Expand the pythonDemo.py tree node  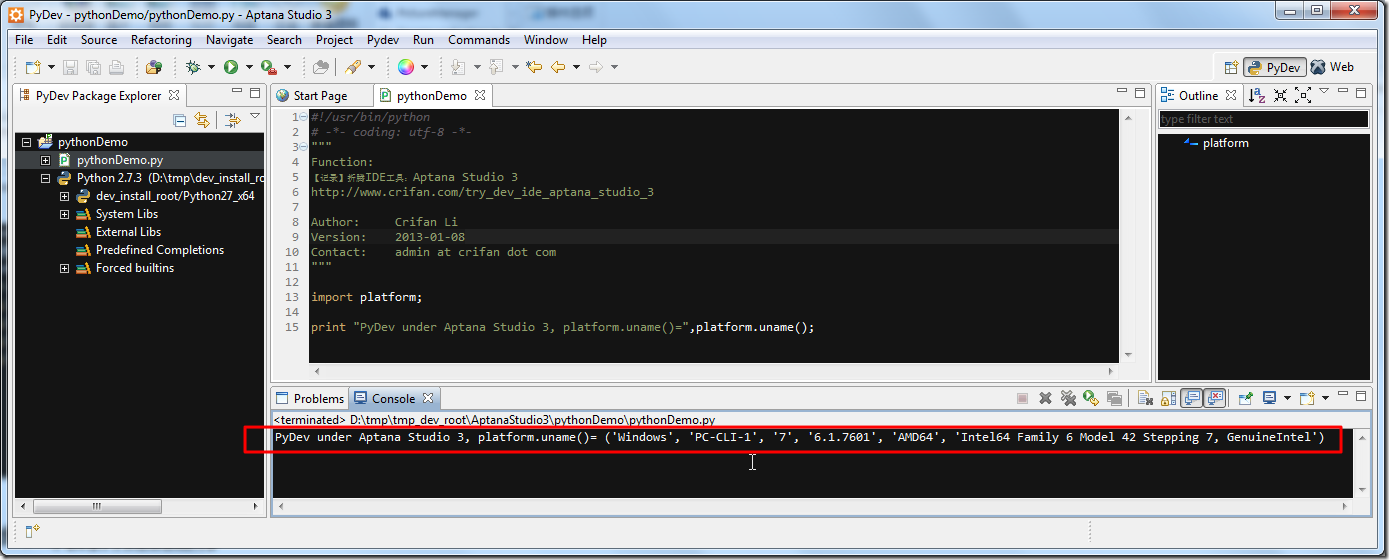pyautogui.click(x=45, y=160)
